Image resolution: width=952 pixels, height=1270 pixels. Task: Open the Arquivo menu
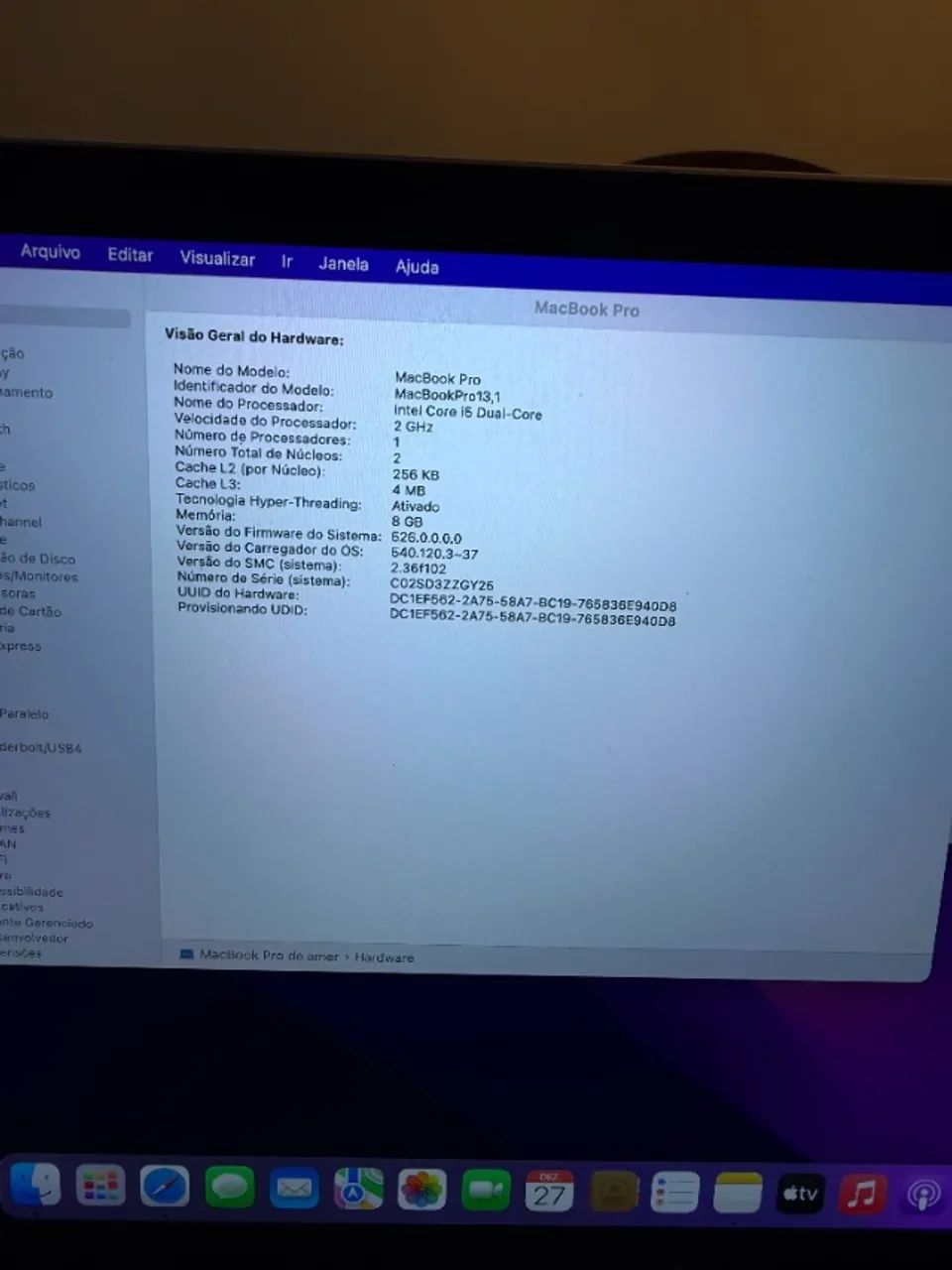pos(51,252)
